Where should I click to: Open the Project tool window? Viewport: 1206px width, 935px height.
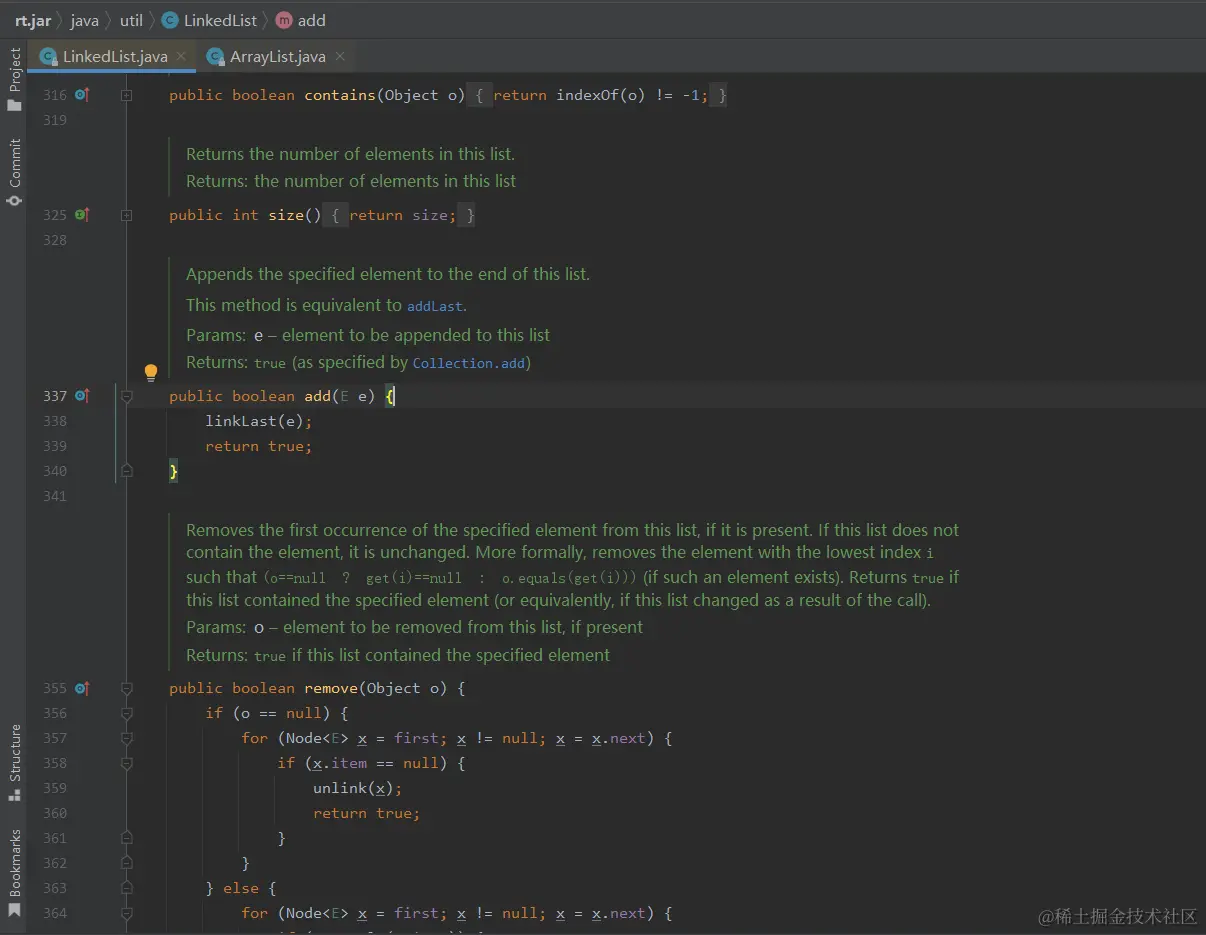pos(14,79)
